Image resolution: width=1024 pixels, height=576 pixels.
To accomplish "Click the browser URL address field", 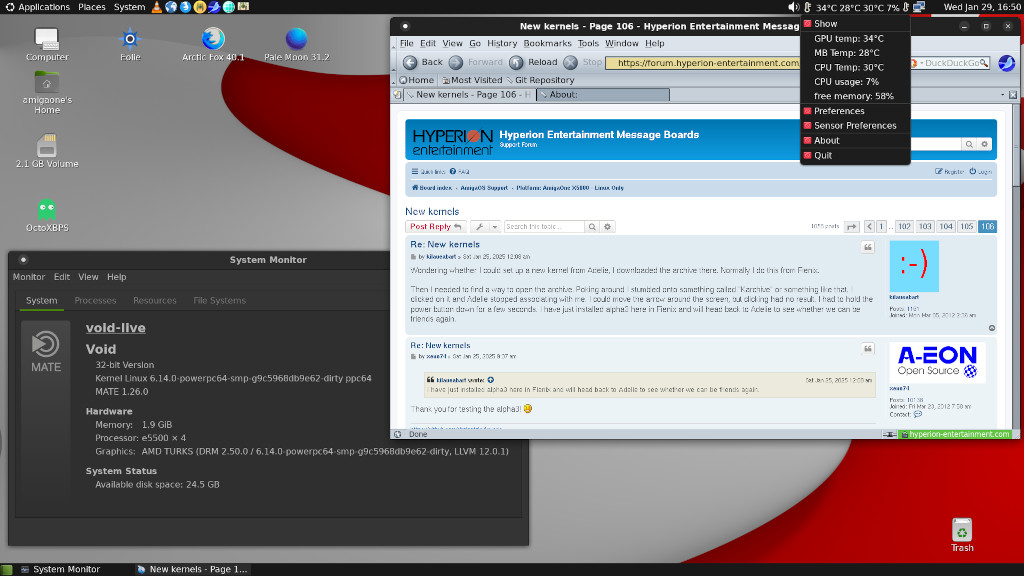I will point(703,63).
